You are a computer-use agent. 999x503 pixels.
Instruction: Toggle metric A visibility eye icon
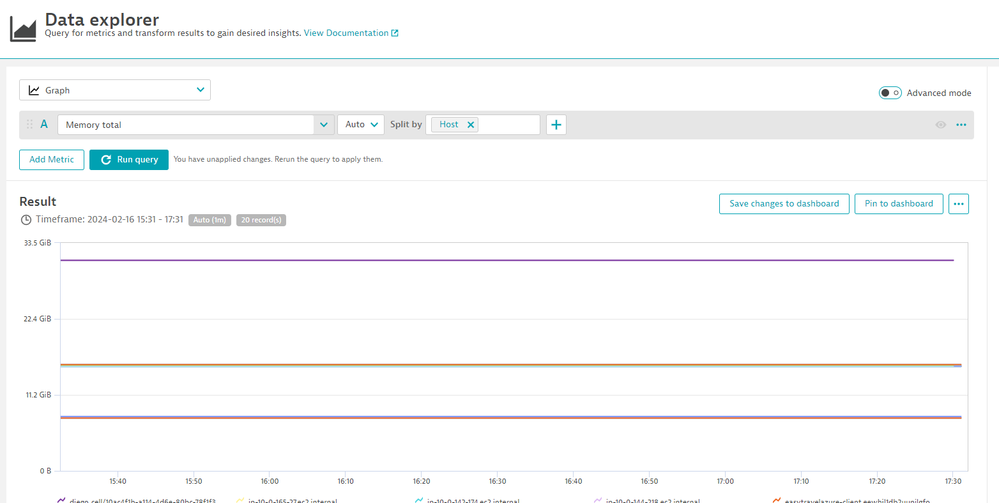941,125
